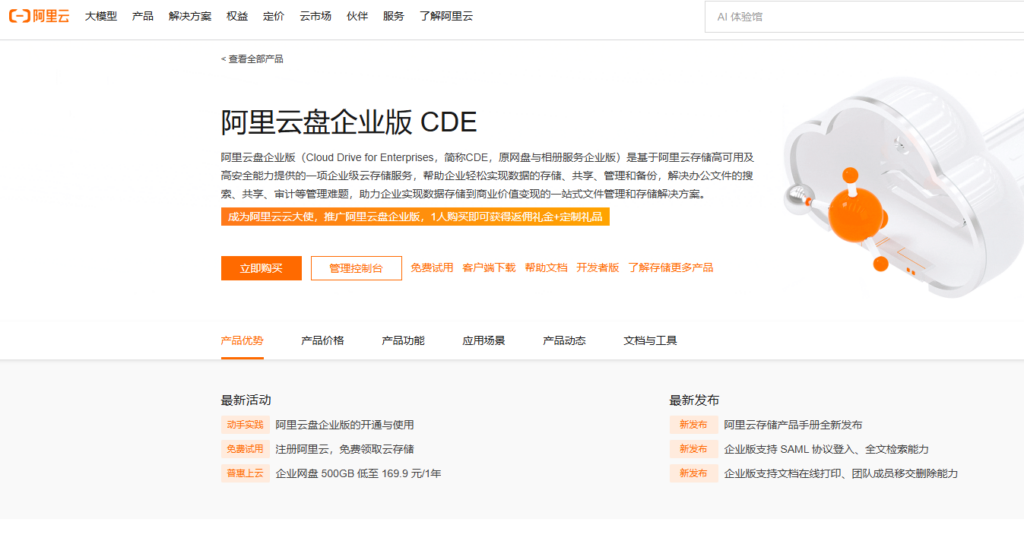Switch to the 产品功能 tab

click(403, 340)
